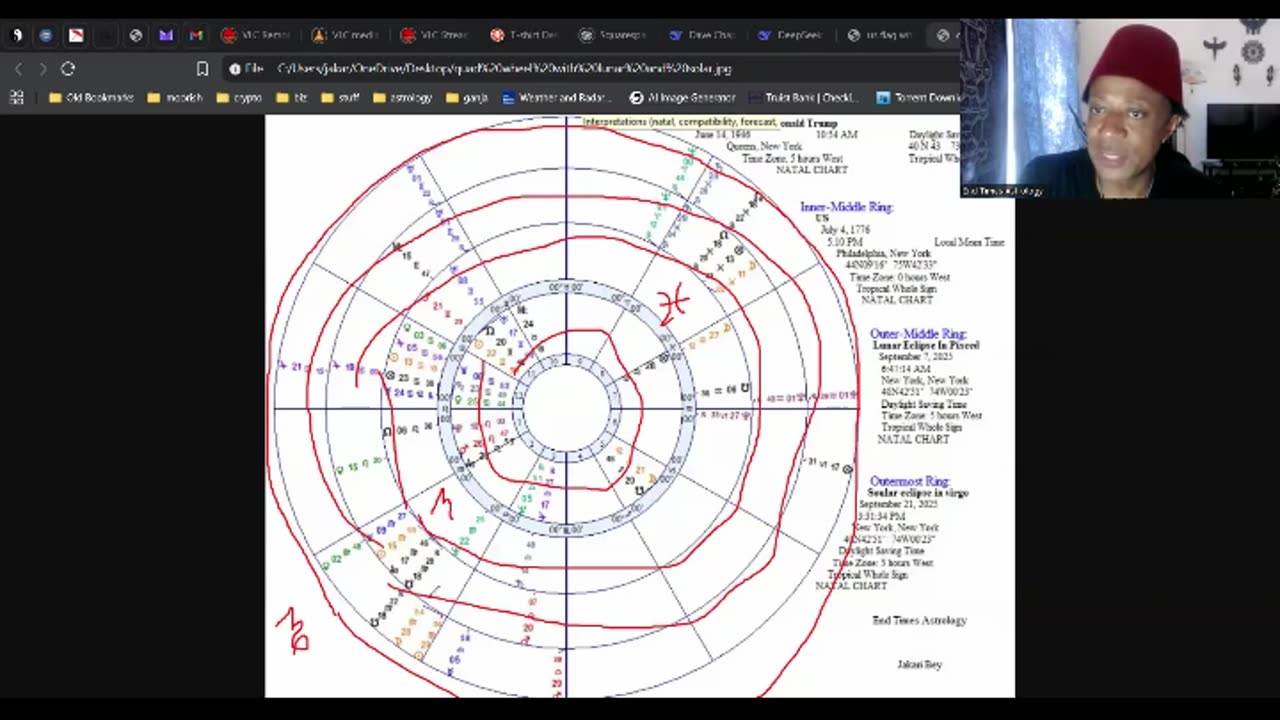1280x720 pixels.
Task: Go back to previous page
Action: [18, 69]
